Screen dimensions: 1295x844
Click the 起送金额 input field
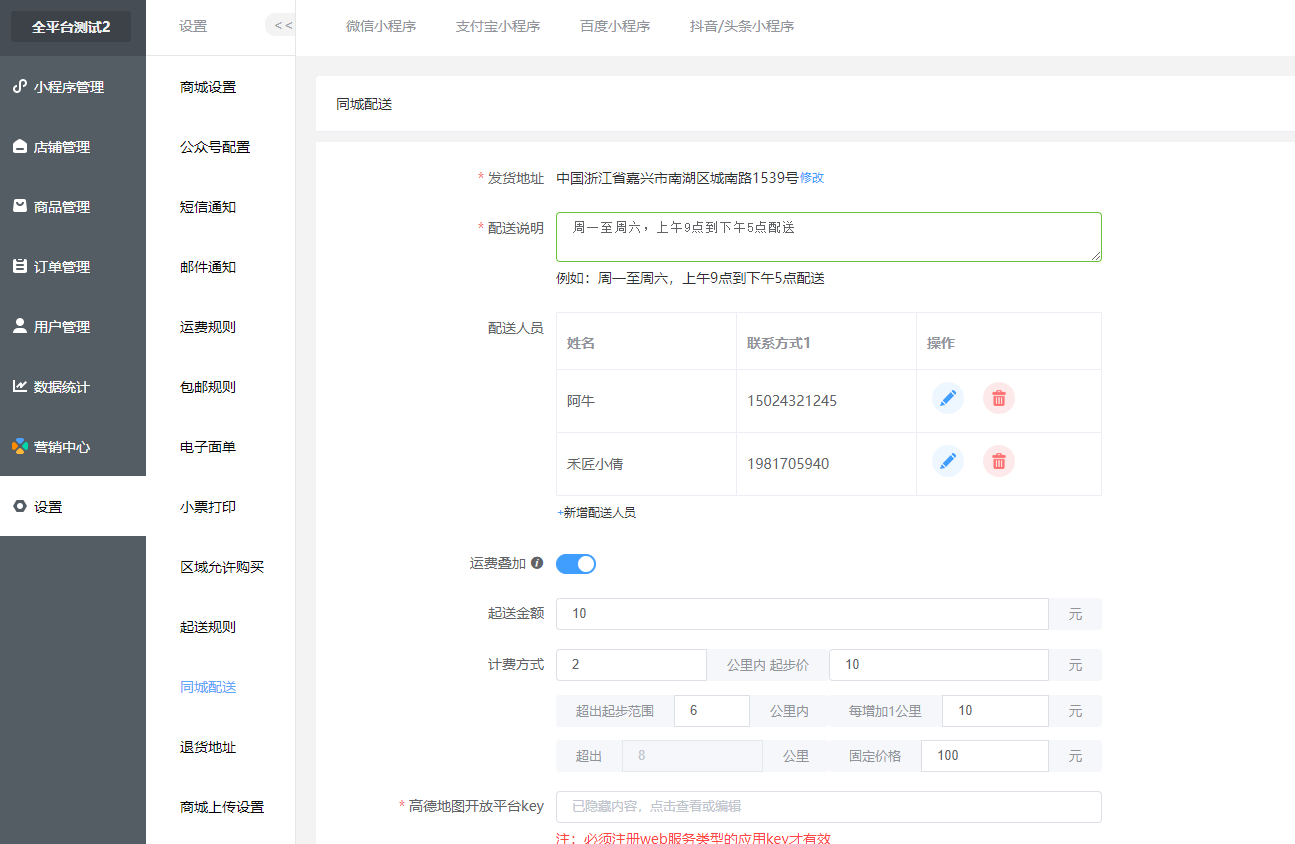pyautogui.click(x=801, y=614)
